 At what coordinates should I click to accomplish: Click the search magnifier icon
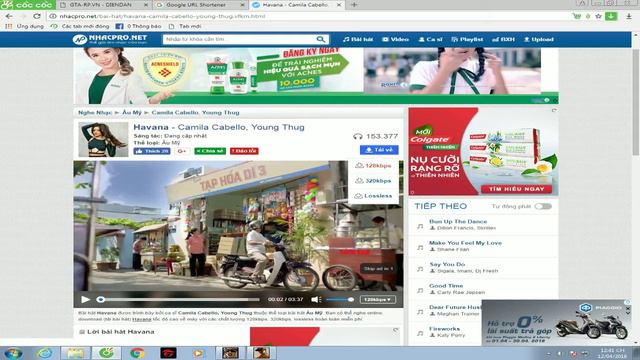[x=321, y=39]
